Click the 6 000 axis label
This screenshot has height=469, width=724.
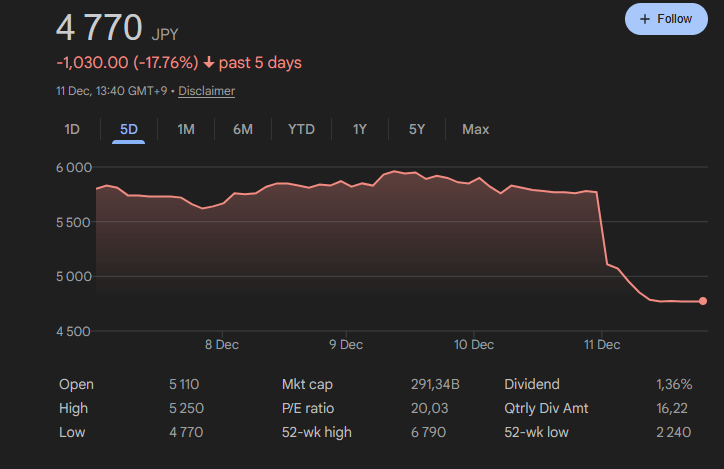click(74, 168)
